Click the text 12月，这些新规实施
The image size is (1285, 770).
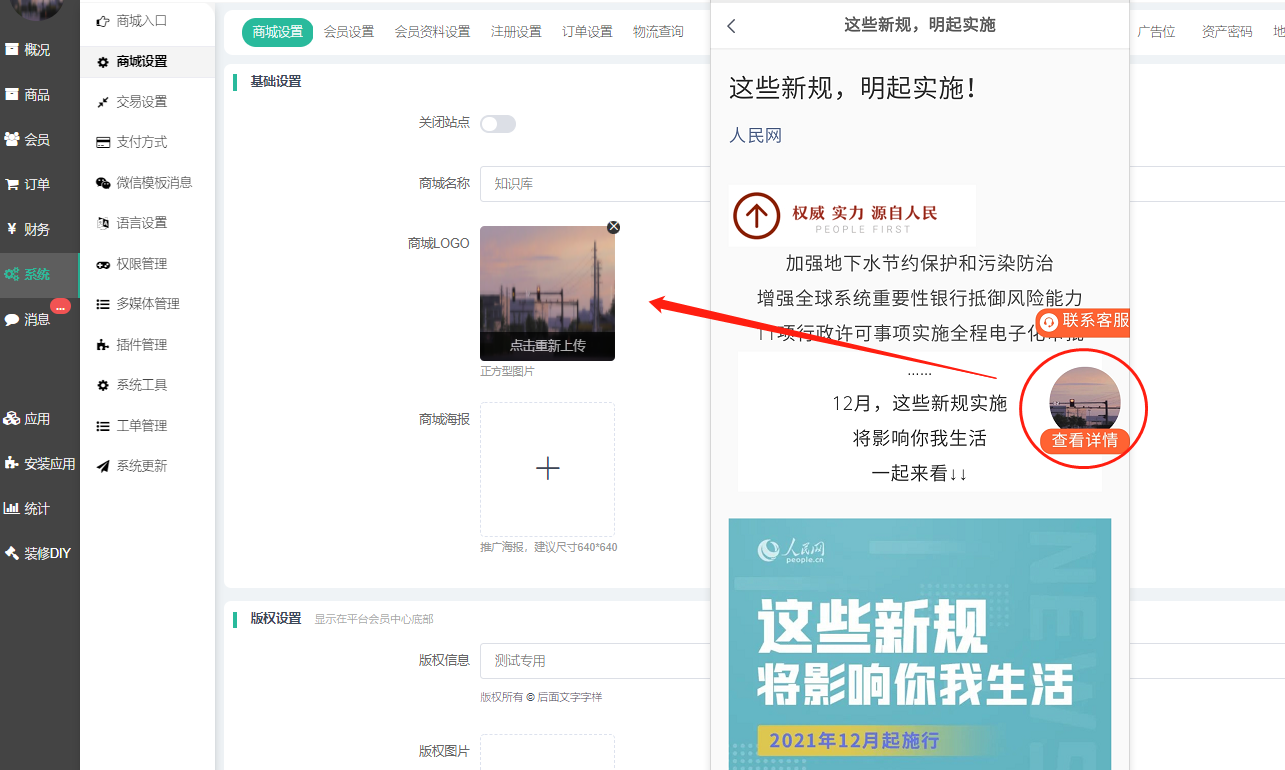(x=919, y=403)
